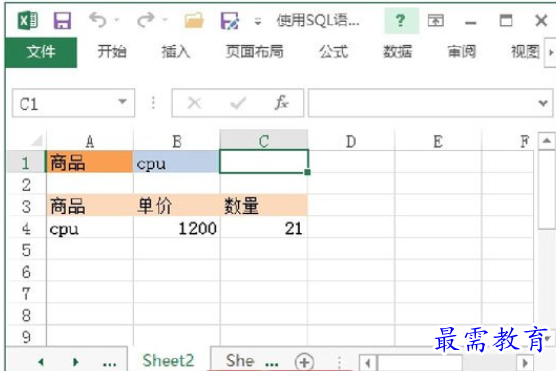Show more sheets ellipsis at left

coord(110,364)
